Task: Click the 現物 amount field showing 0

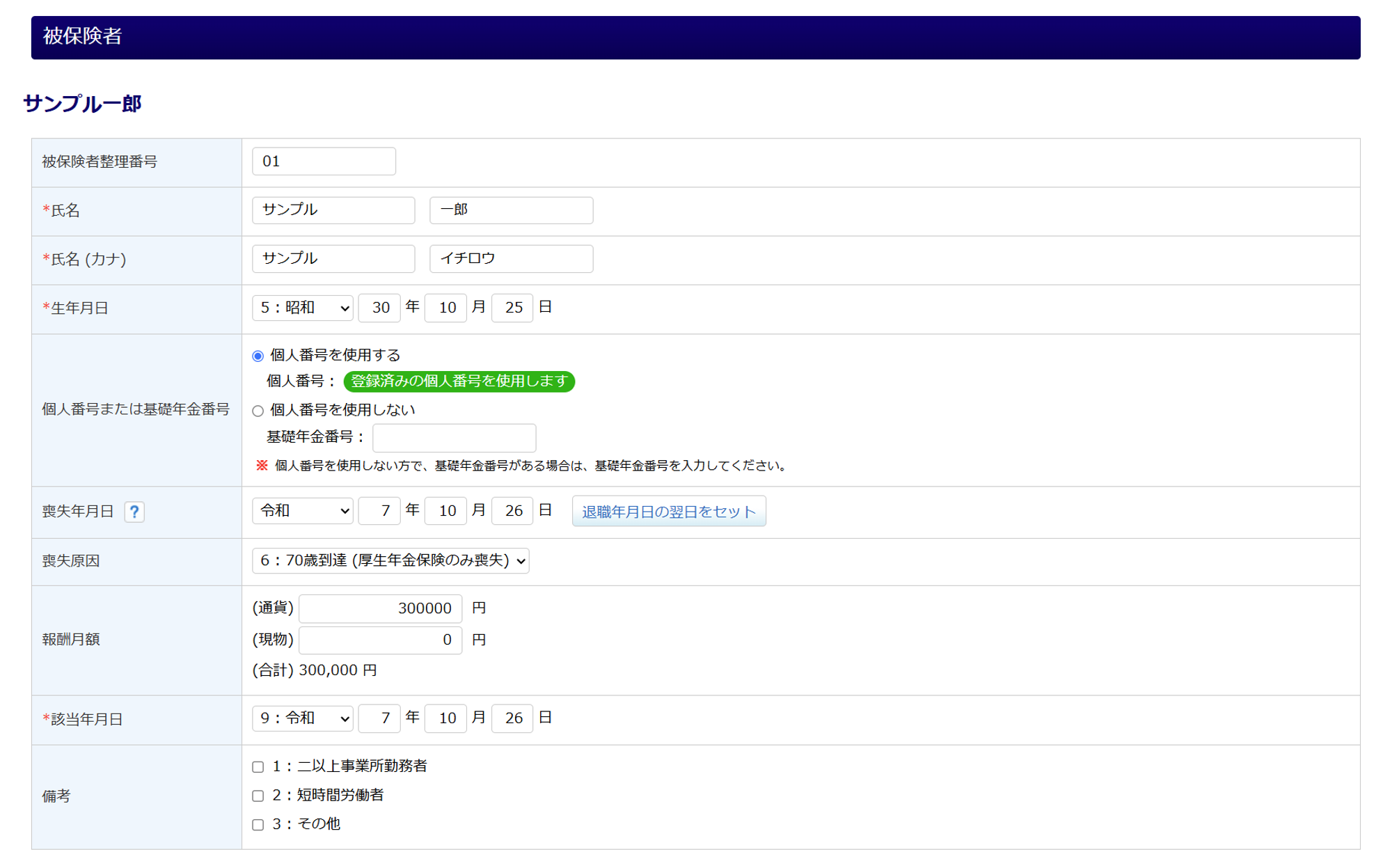Action: 380,640
